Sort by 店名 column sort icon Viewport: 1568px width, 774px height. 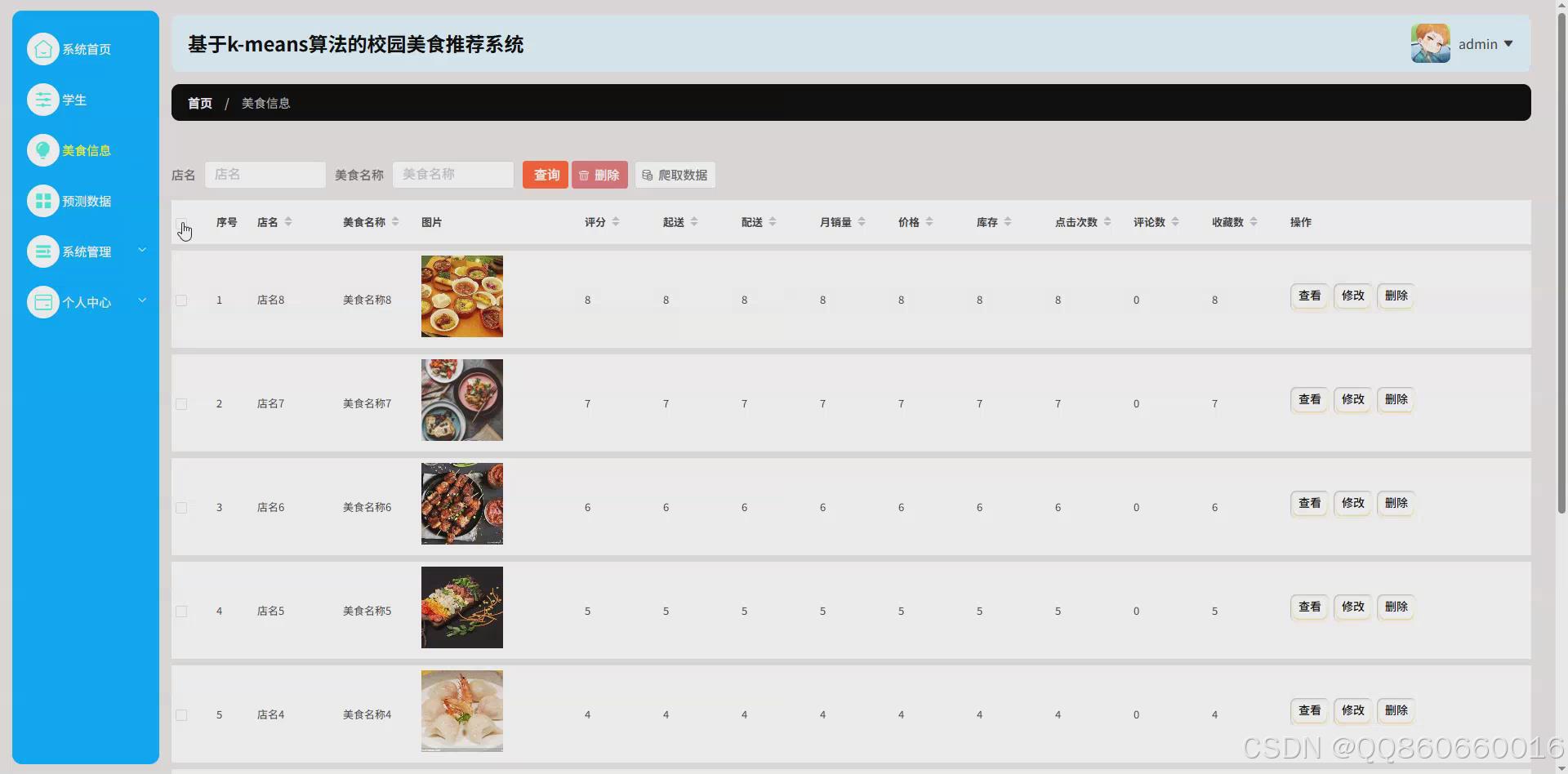(x=288, y=222)
